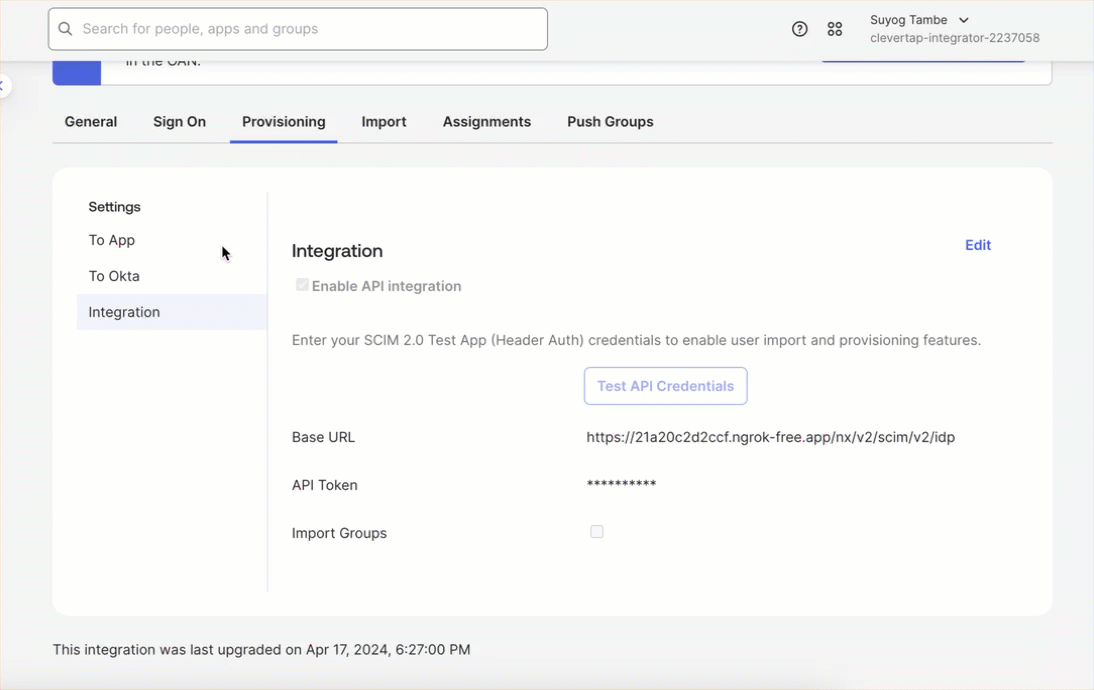Open the Sign On tab
Image resolution: width=1094 pixels, height=690 pixels.
pyautogui.click(x=179, y=121)
